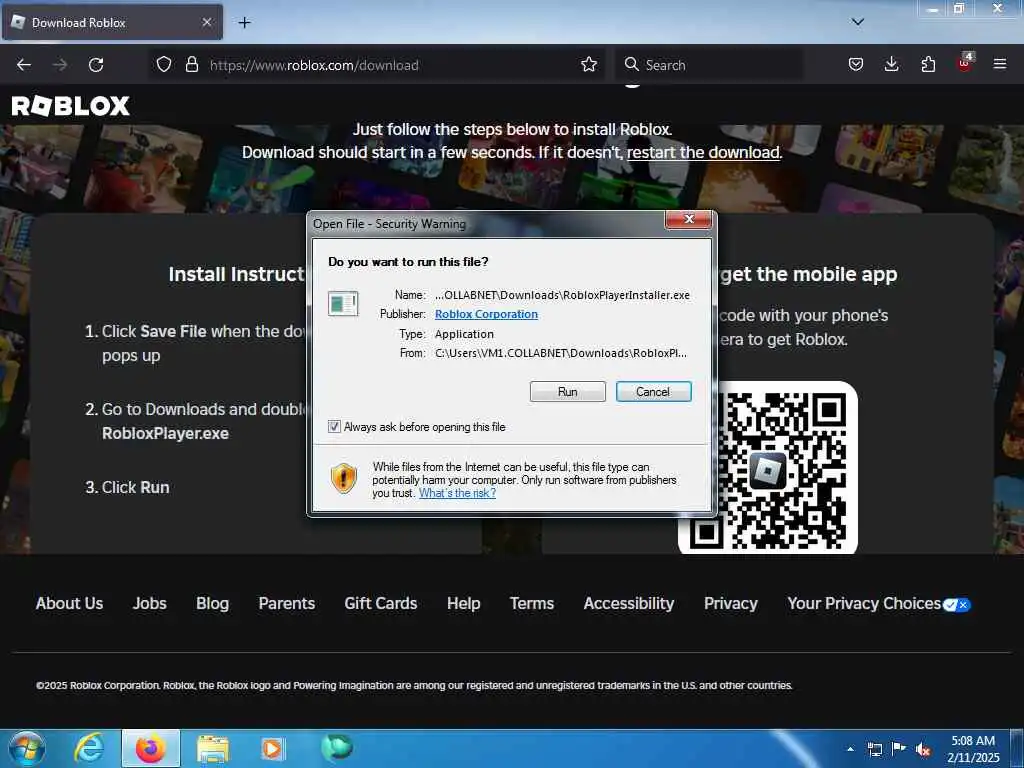Open the Gift Cards footer link
Viewport: 1024px width, 768px height.
click(381, 603)
